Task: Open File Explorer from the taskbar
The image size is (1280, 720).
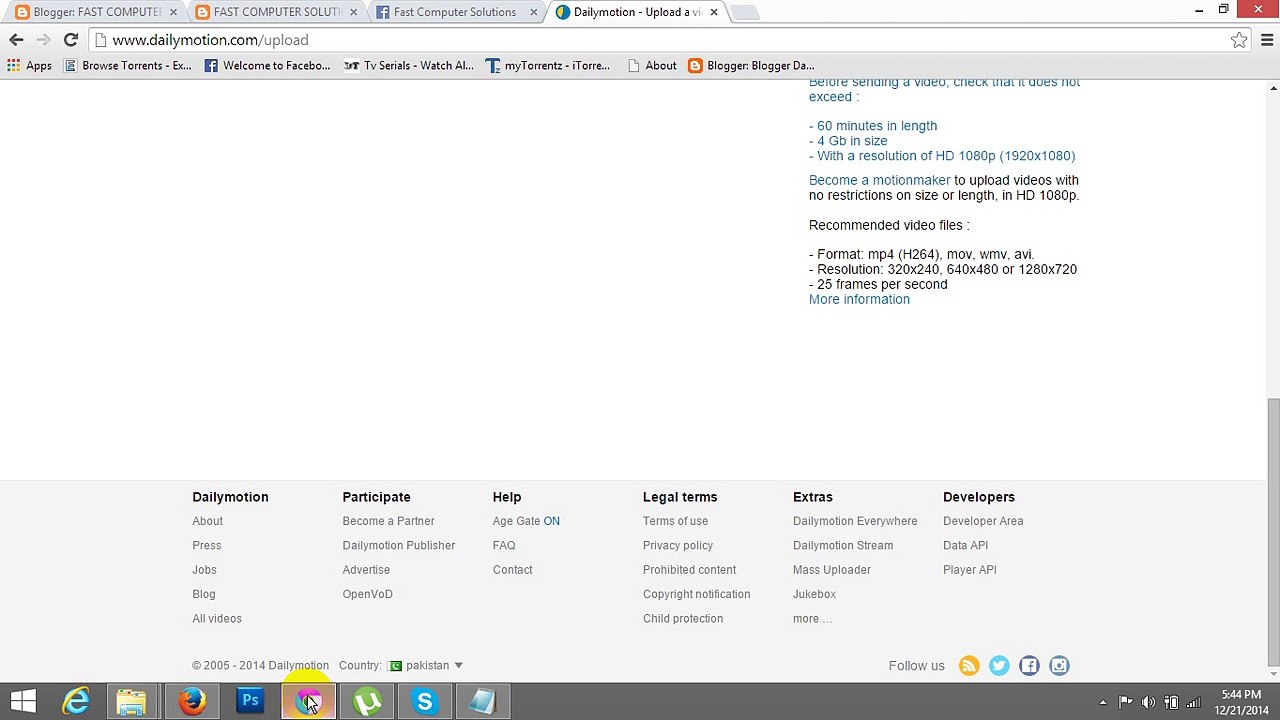Action: coord(131,702)
